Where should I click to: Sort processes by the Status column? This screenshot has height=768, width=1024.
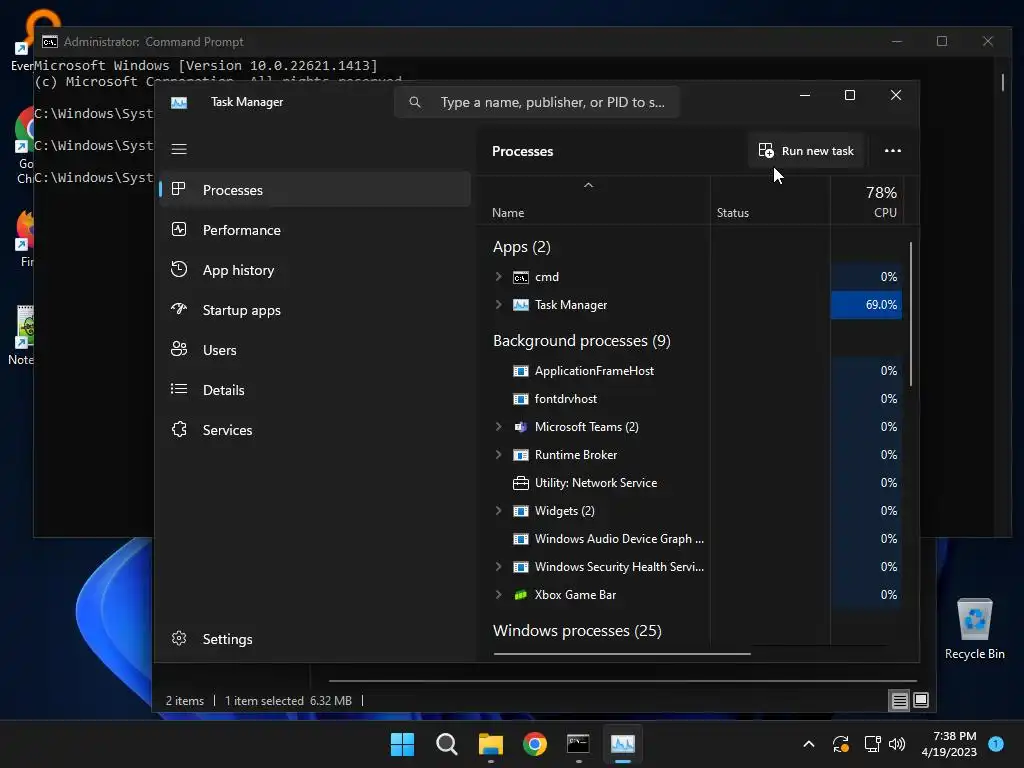pos(733,213)
